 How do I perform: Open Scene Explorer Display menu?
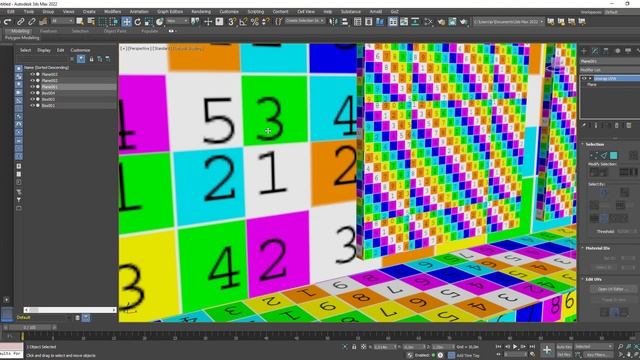(44, 50)
